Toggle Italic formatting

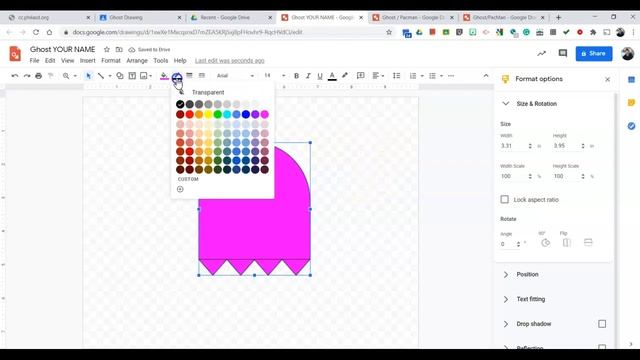(x=308, y=76)
